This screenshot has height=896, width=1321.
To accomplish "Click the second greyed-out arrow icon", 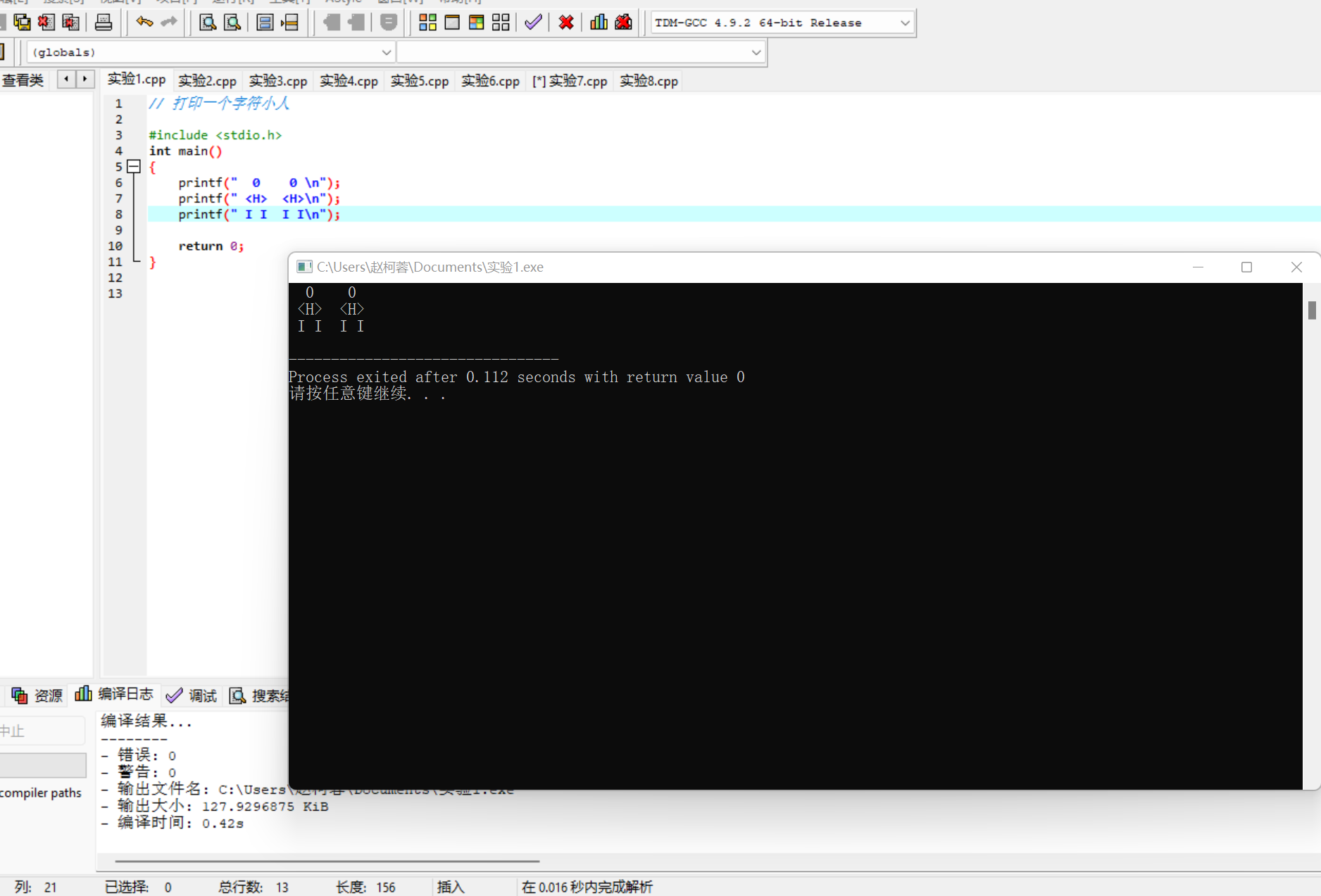I will tap(356, 23).
